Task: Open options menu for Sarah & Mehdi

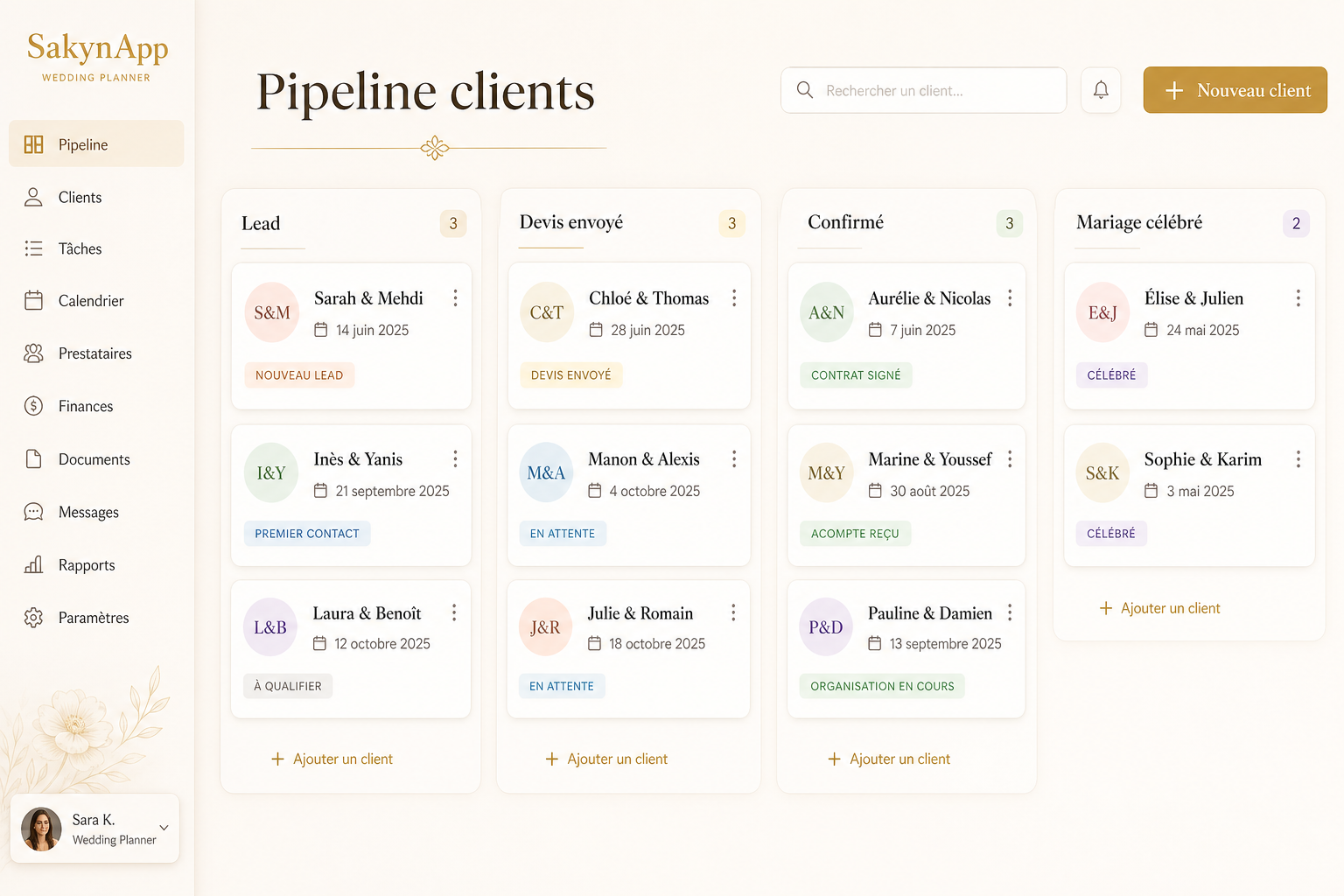Action: pyautogui.click(x=455, y=298)
